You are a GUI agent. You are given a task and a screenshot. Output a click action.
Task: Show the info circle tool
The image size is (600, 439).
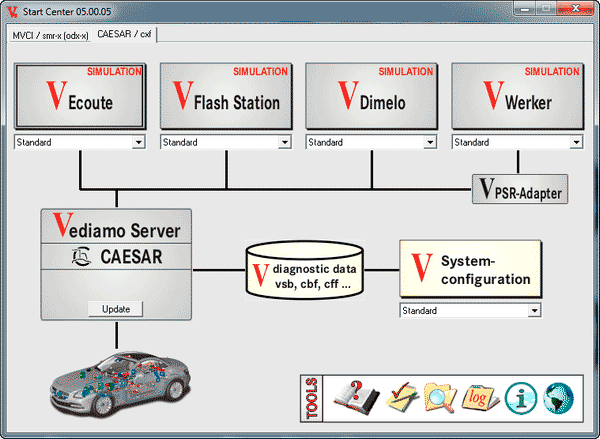pyautogui.click(x=521, y=396)
